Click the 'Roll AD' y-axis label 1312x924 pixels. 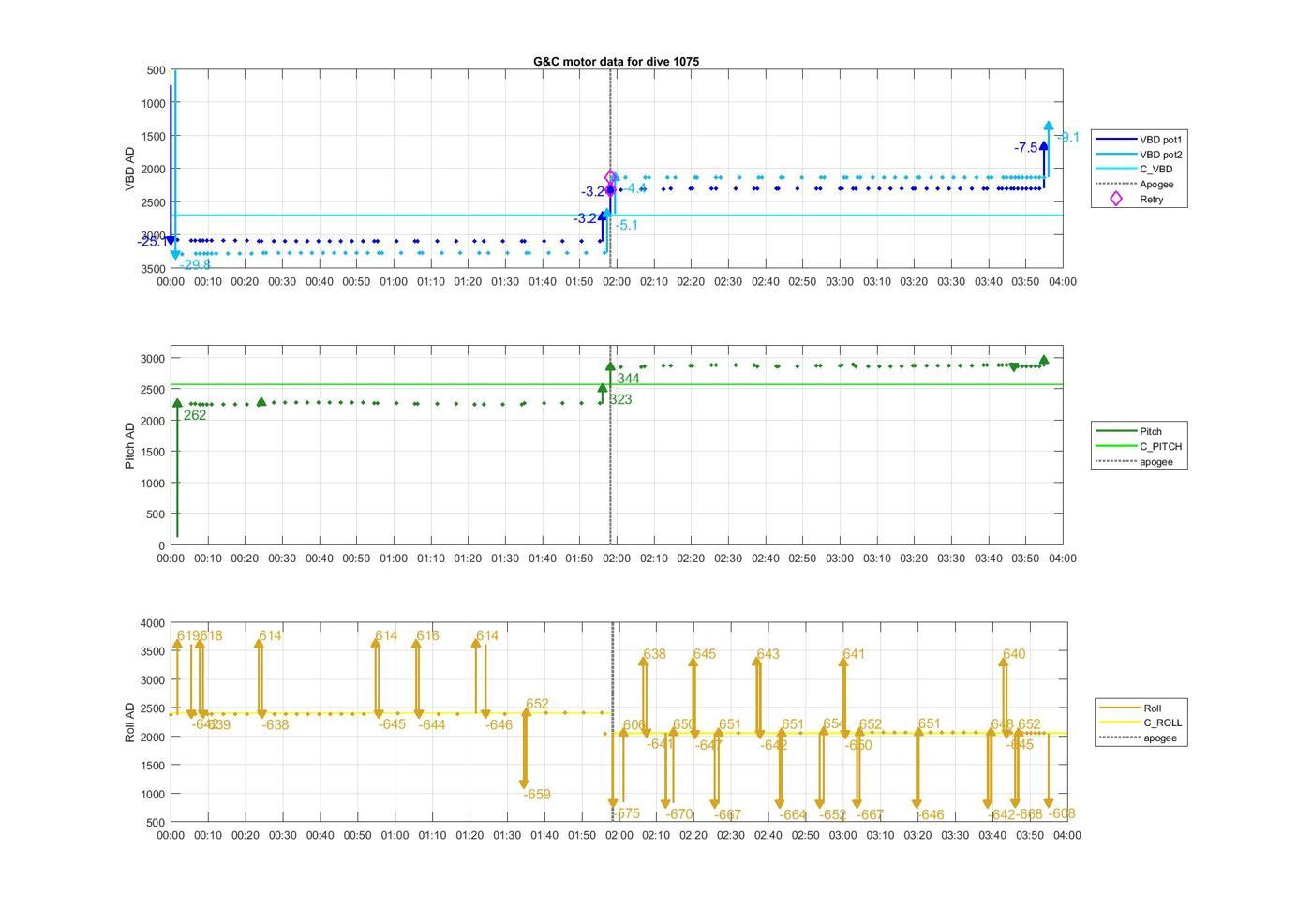click(x=129, y=722)
